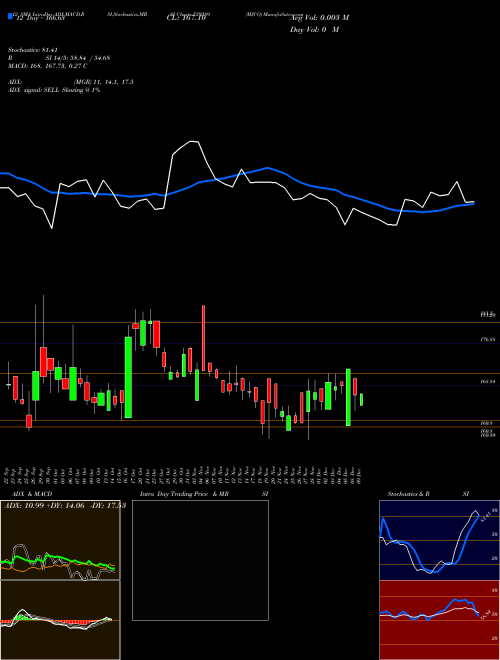Click the 168.84 price level label

[x=488, y=381]
